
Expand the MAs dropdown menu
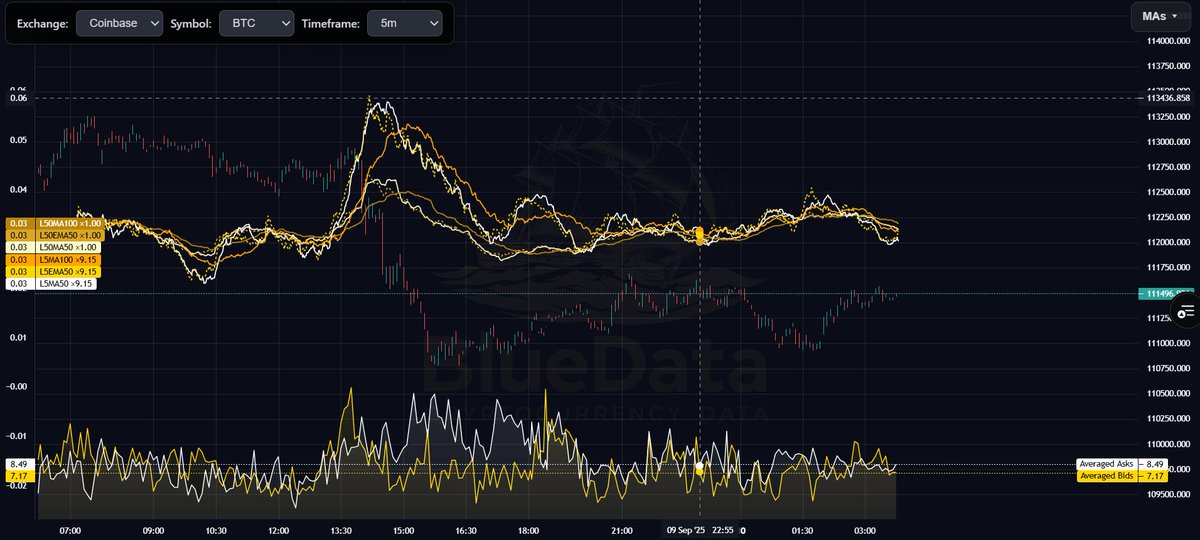coord(1160,16)
